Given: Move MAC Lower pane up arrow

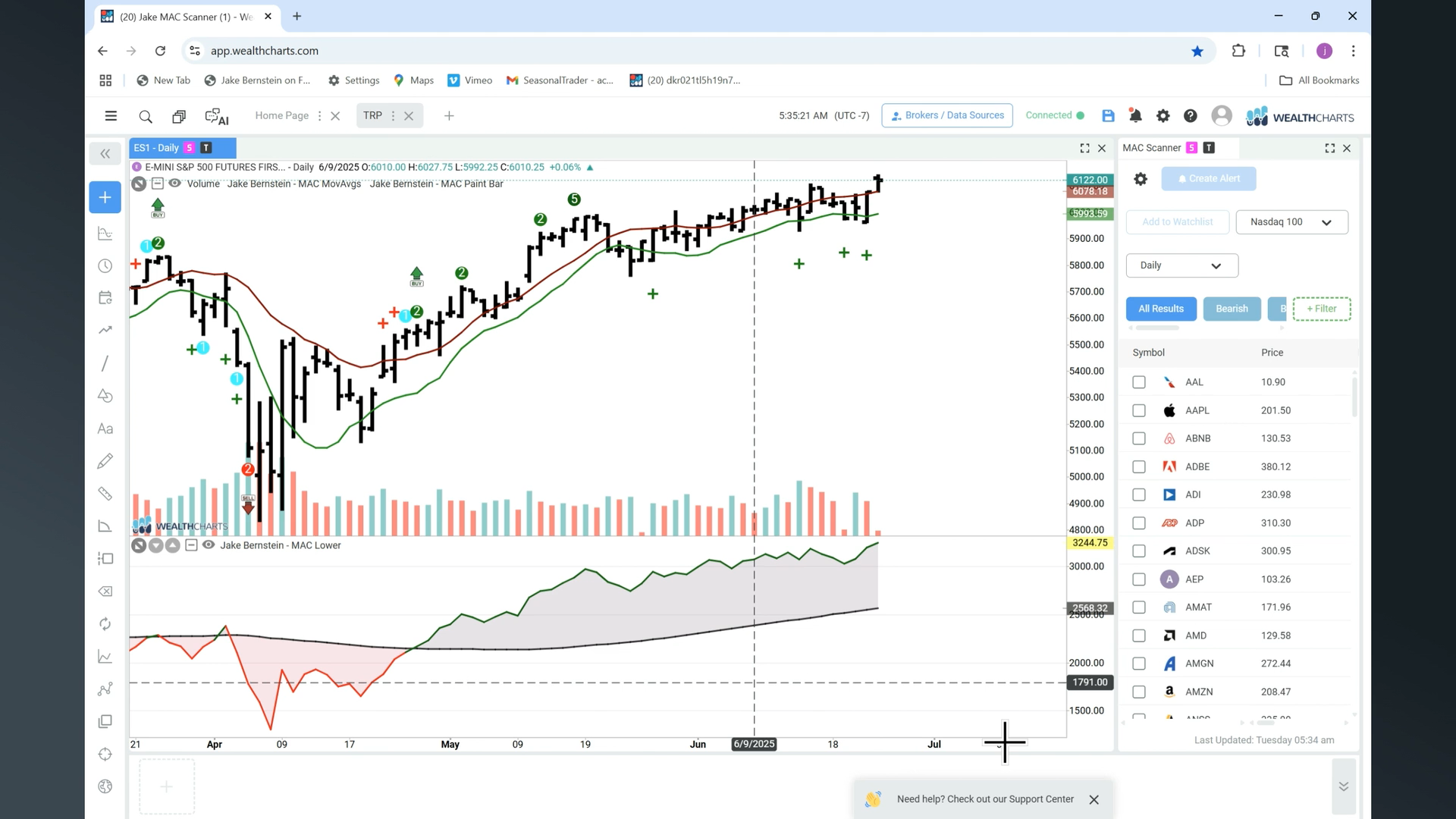Looking at the screenshot, I should click(172, 545).
